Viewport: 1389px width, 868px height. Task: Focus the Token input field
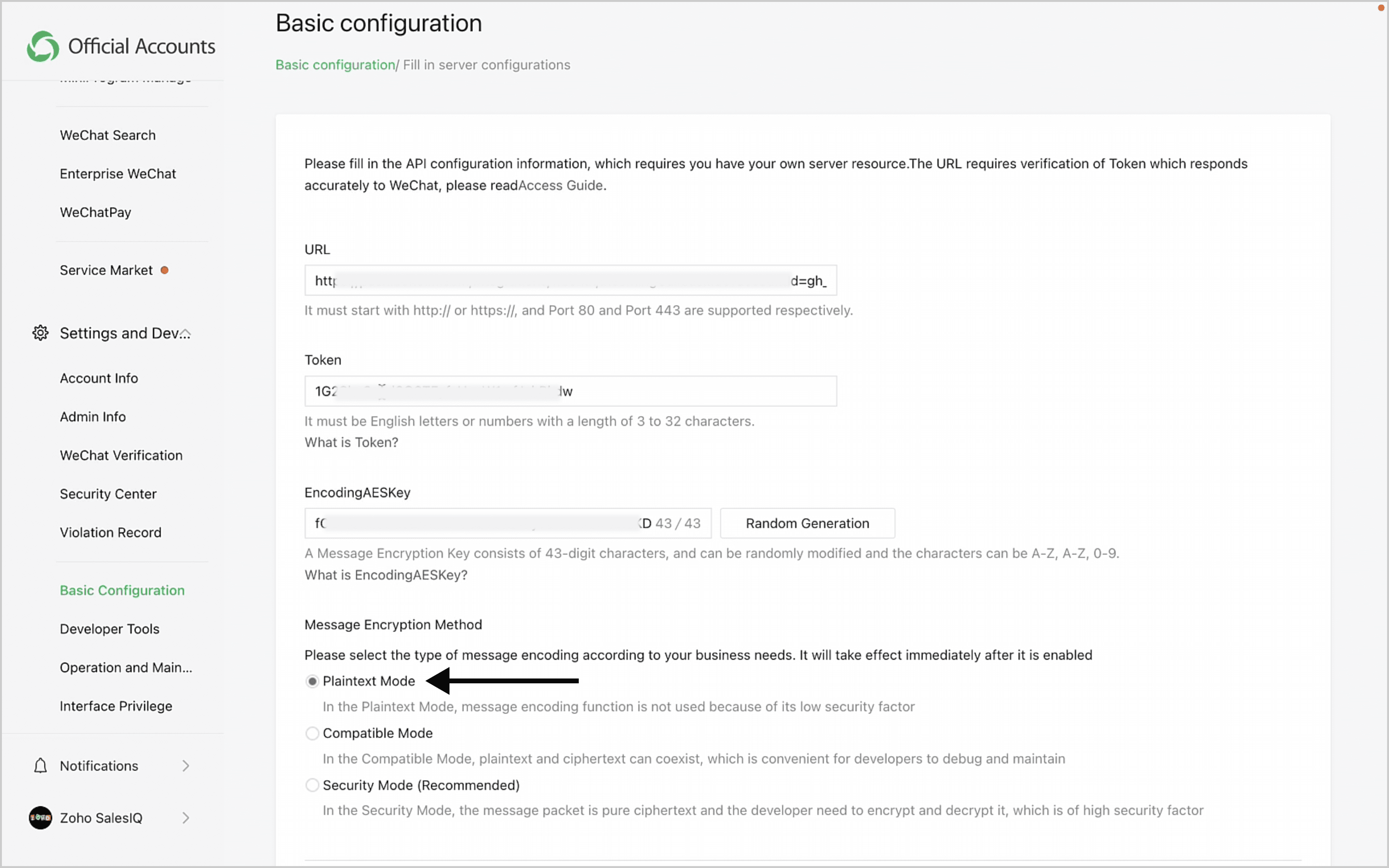click(x=571, y=391)
